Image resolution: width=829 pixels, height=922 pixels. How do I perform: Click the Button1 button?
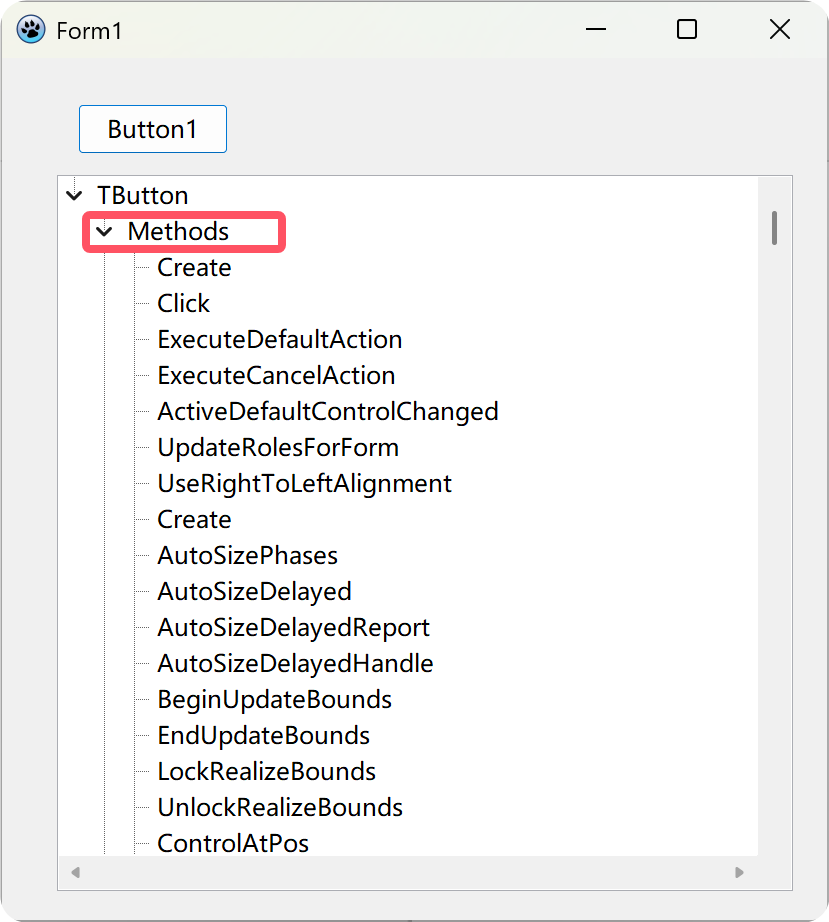(153, 129)
